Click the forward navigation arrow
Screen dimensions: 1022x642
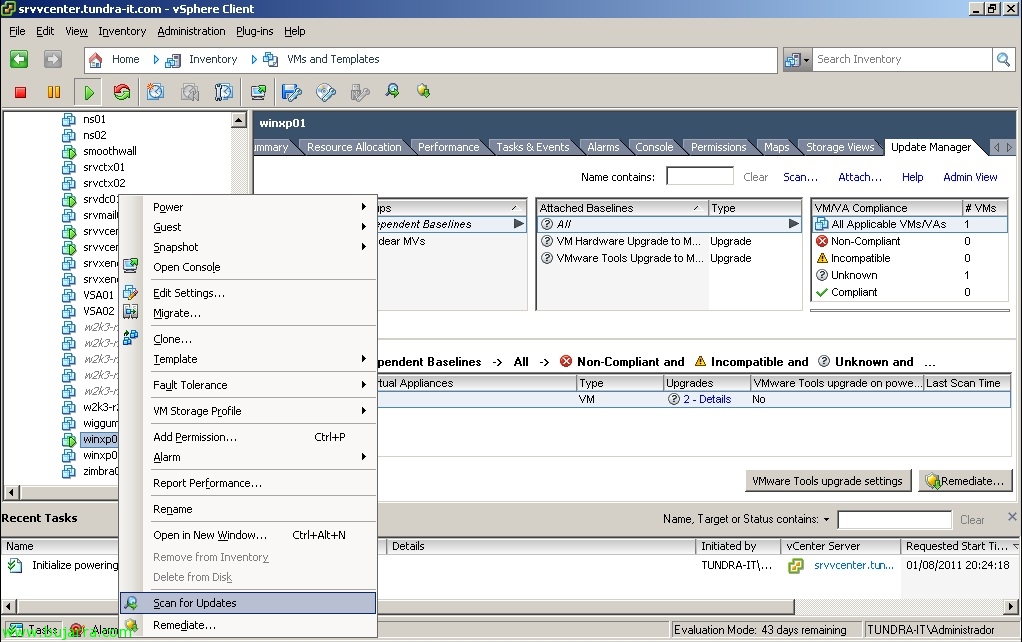[53, 59]
